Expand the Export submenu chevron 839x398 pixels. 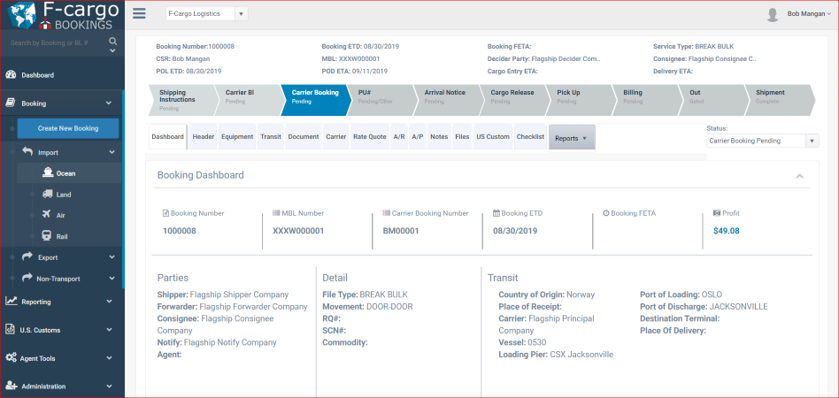point(112,257)
